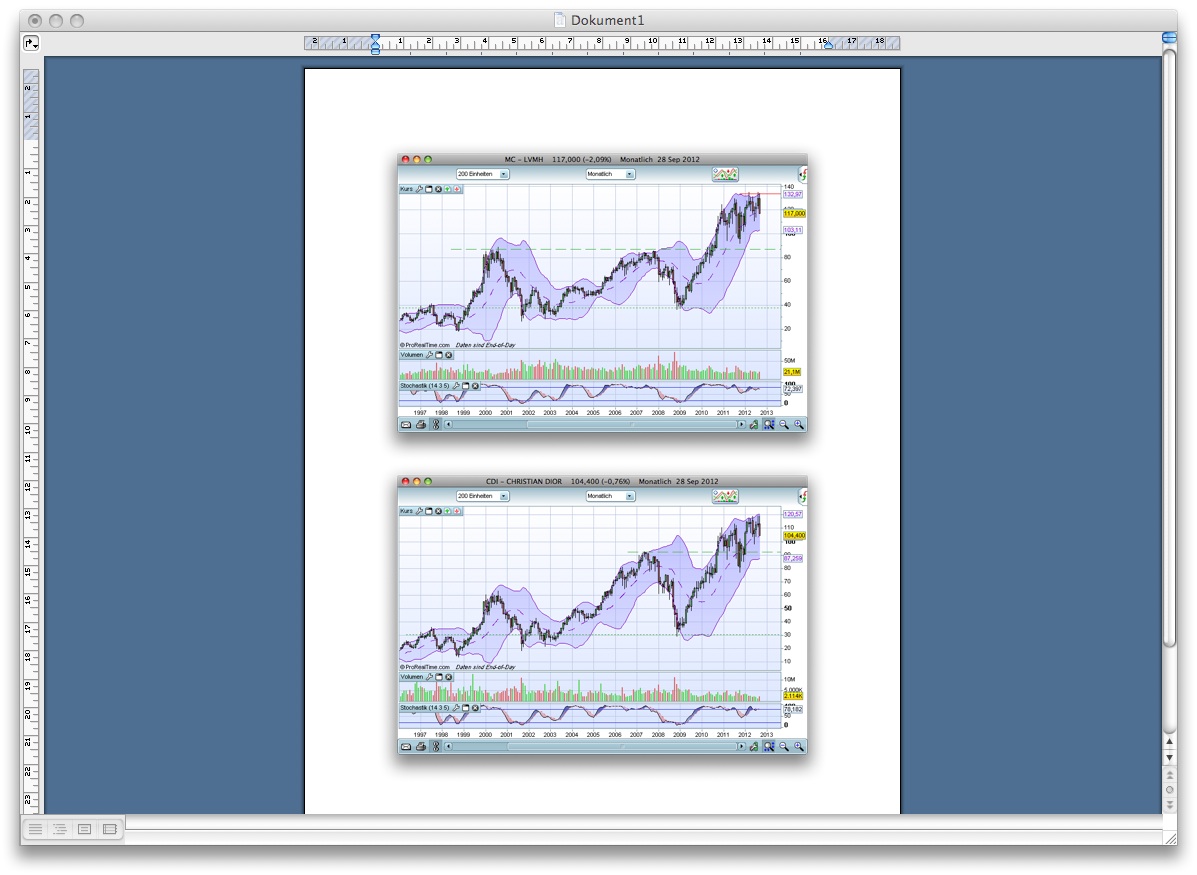This screenshot has width=1197, height=875.
Task: Open the Select Browse Object circle button
Action: (1169, 790)
